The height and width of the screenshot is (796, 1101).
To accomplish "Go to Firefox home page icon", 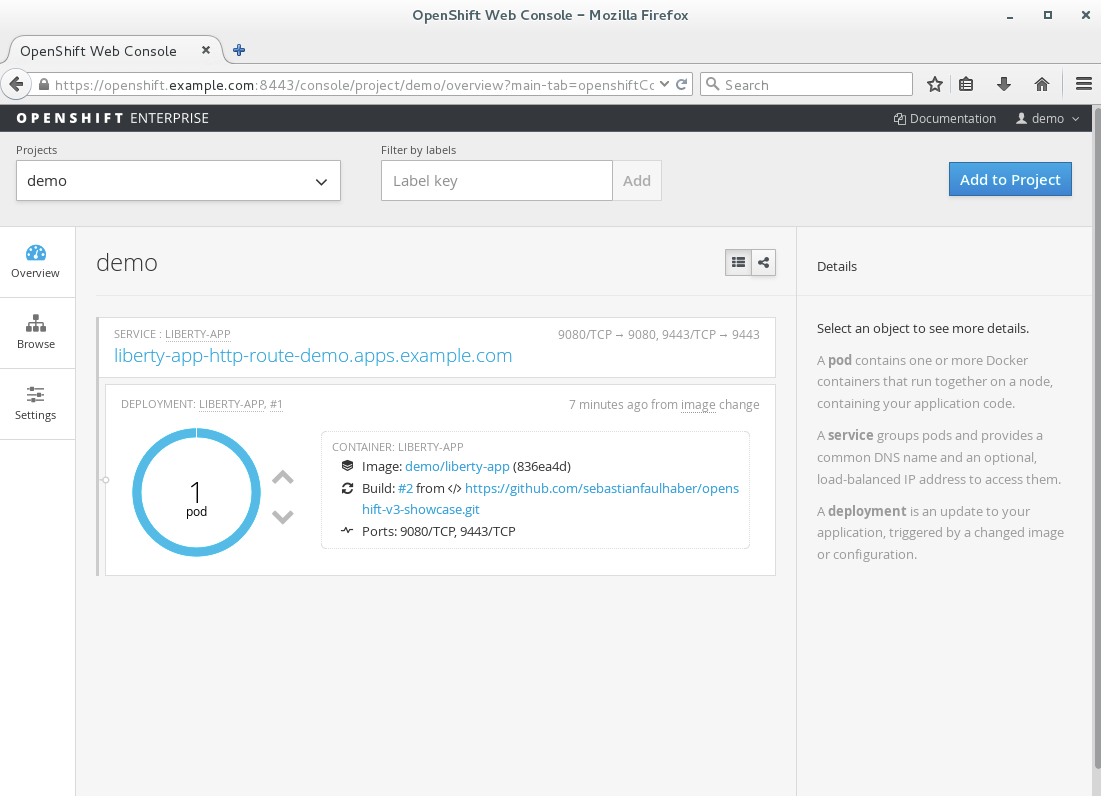I will point(1042,84).
